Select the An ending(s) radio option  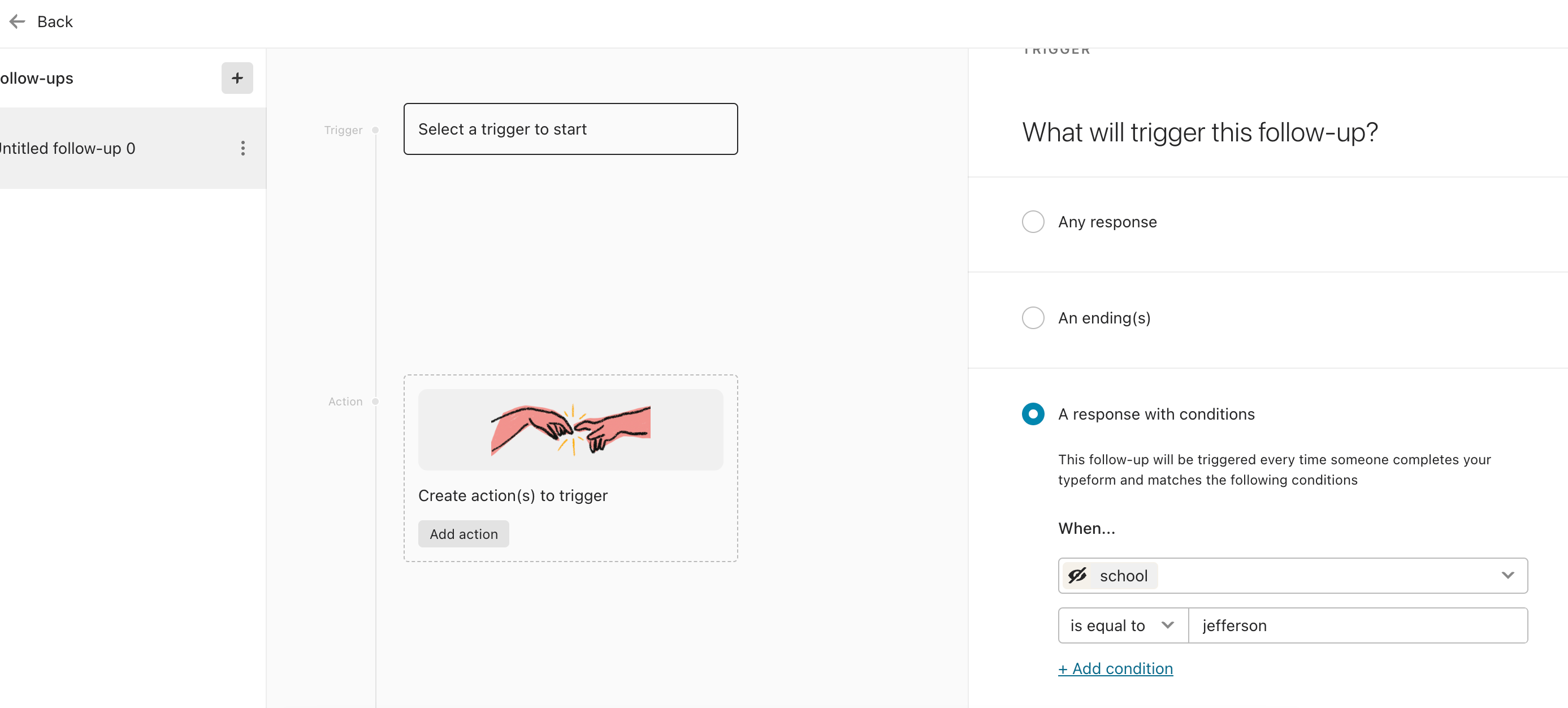click(1032, 318)
